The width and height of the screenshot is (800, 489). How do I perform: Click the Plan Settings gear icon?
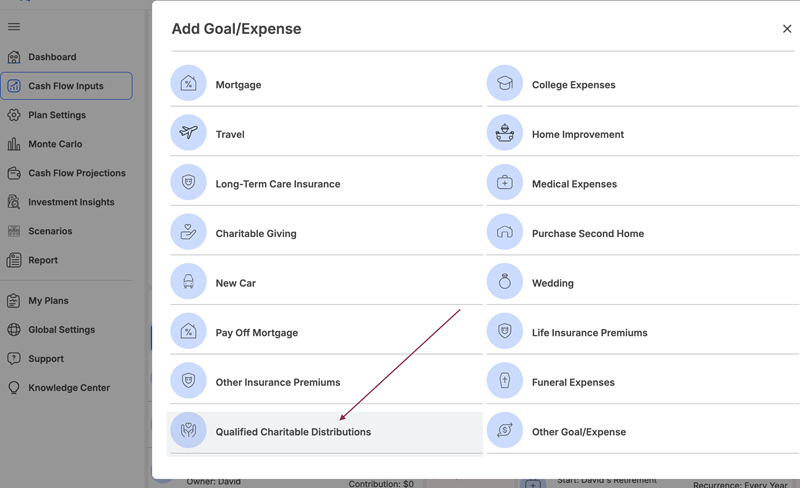[14, 115]
